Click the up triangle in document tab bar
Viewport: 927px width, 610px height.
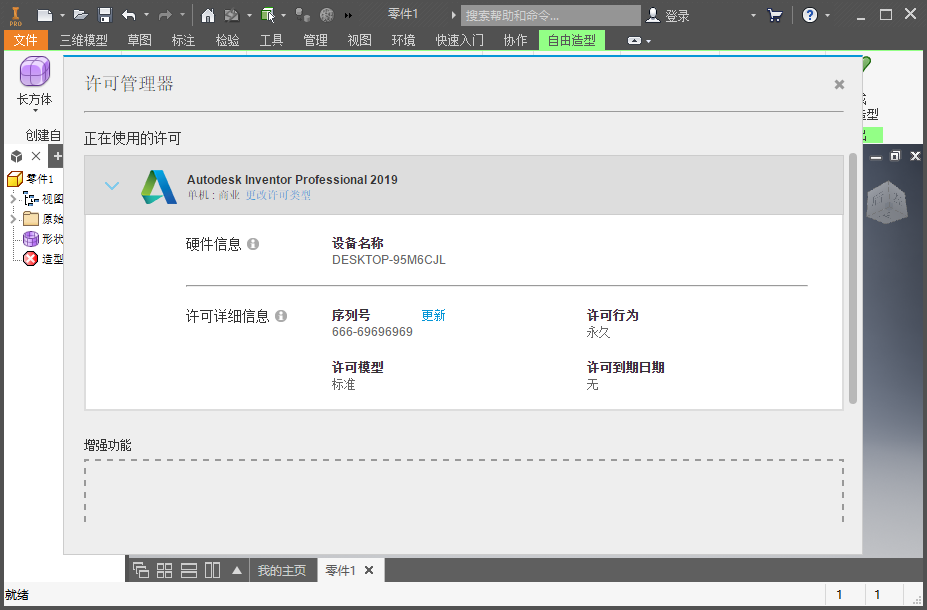click(x=237, y=570)
